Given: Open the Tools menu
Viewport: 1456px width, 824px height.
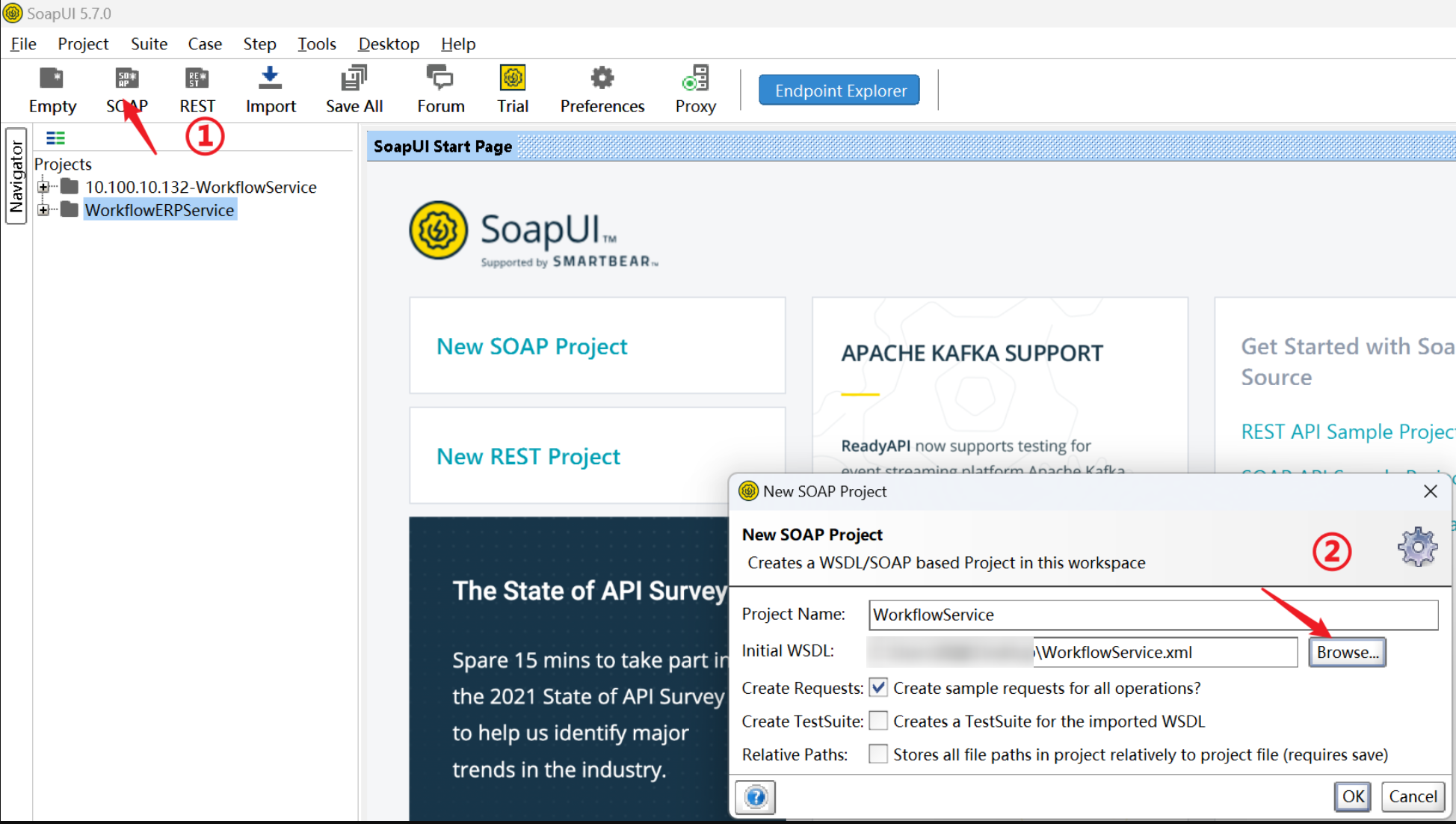Looking at the screenshot, I should pos(316,44).
